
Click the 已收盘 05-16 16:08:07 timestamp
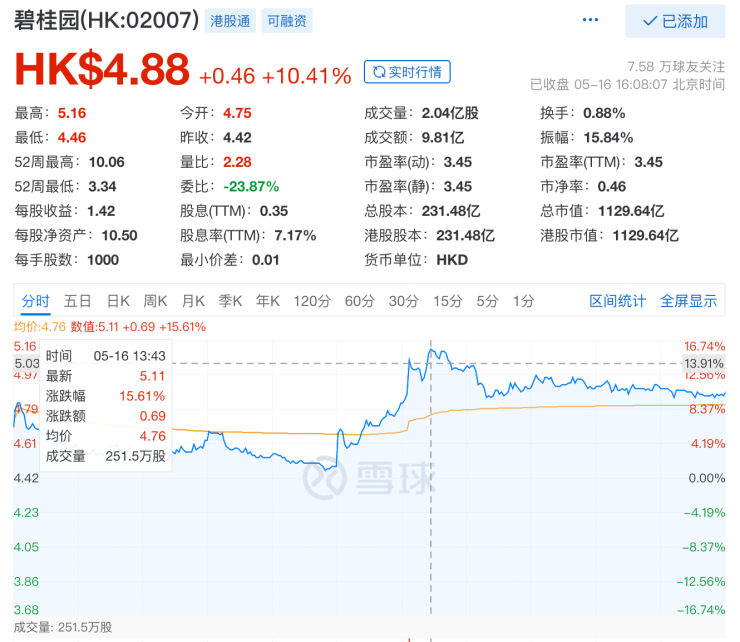(627, 84)
